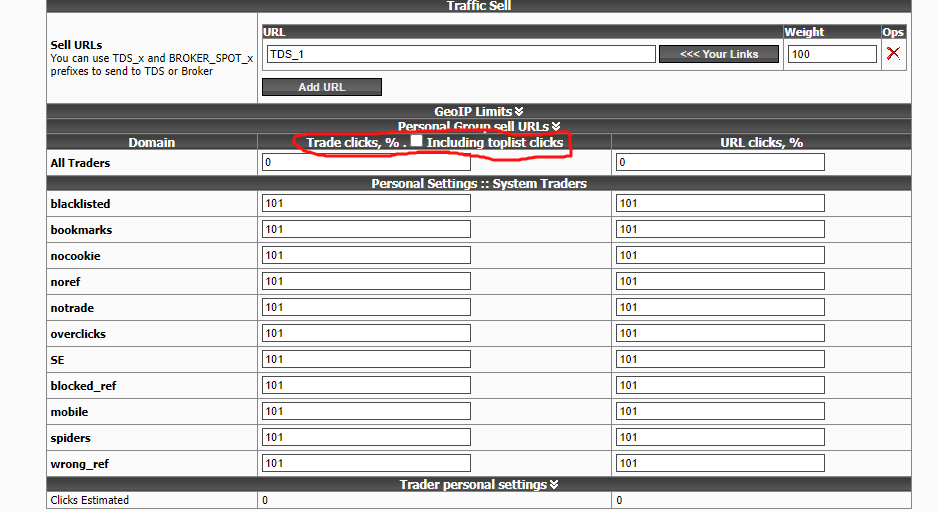Screen dimensions: 937x512
Task: Edit wrong_ref trade clicks field
Action: click(366, 463)
